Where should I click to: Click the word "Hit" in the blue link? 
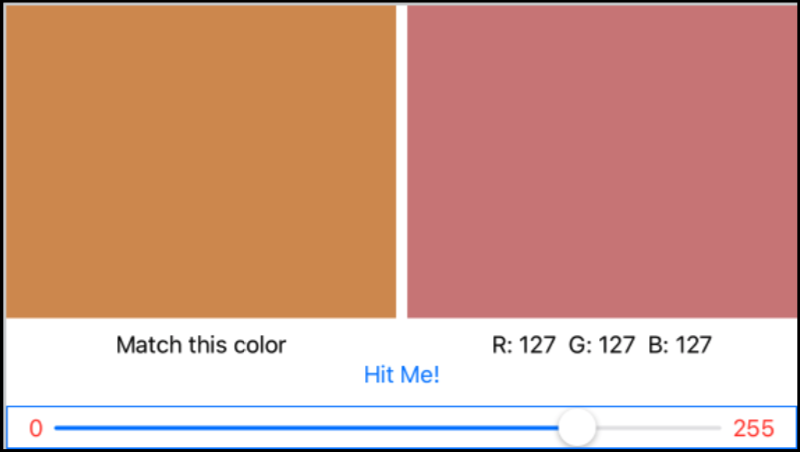379,376
